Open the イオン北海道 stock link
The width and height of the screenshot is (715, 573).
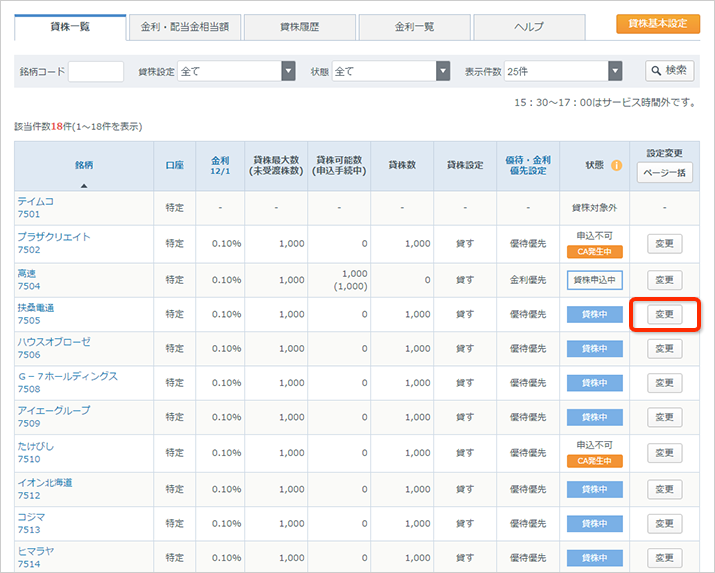click(x=45, y=483)
